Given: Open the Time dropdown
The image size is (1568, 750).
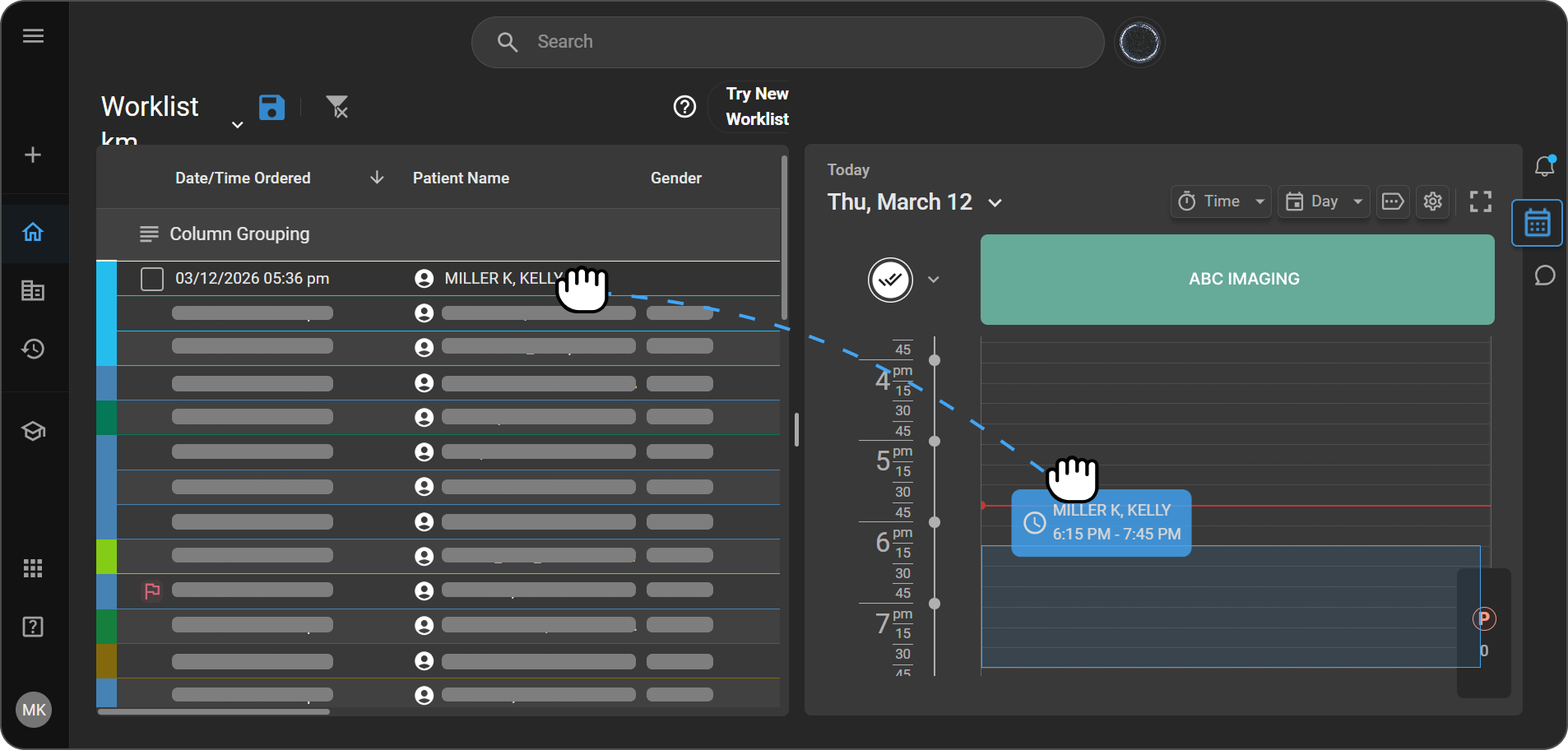Looking at the screenshot, I should coord(1221,201).
